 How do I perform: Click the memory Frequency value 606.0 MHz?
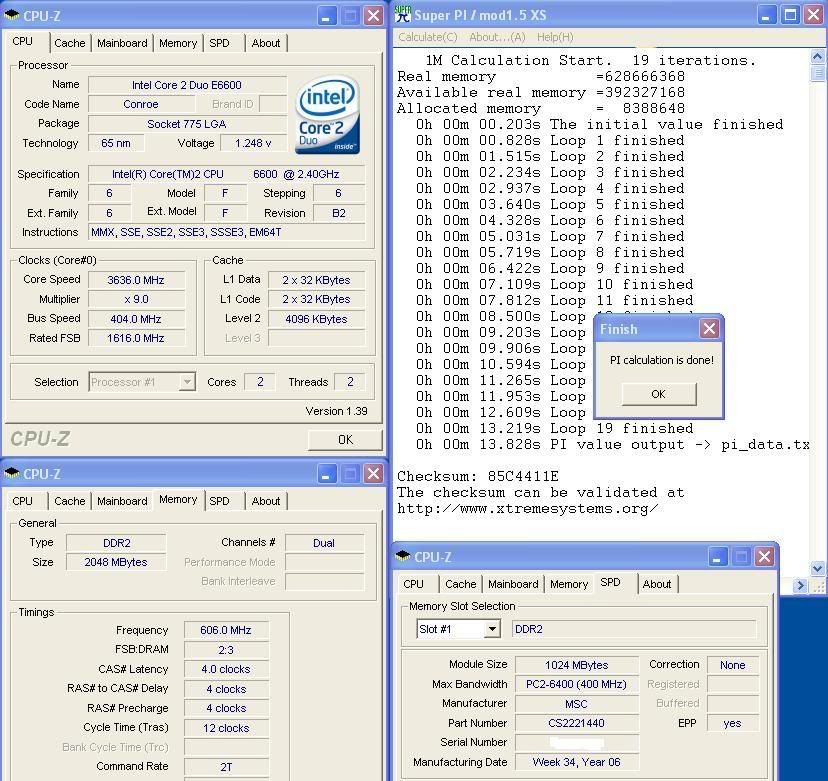click(226, 630)
